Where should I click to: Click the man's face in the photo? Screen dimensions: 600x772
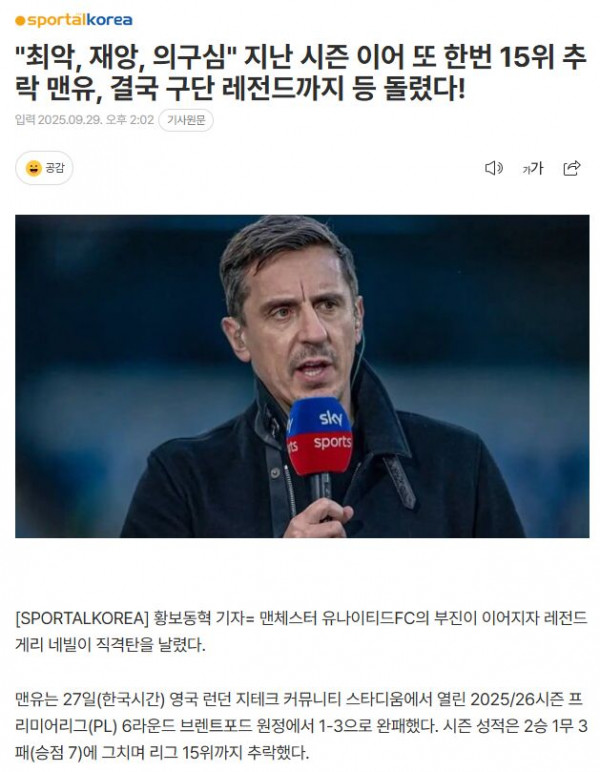[x=300, y=320]
